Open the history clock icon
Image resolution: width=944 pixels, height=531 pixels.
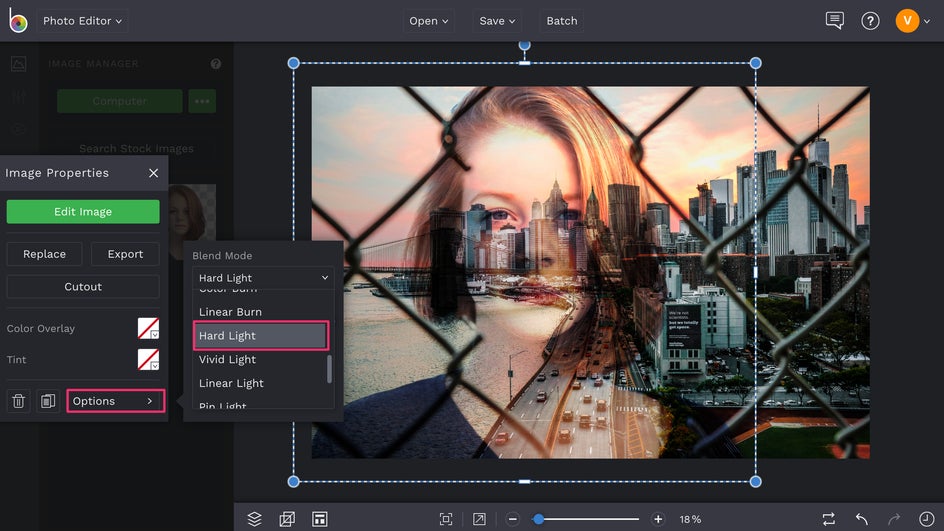click(927, 519)
